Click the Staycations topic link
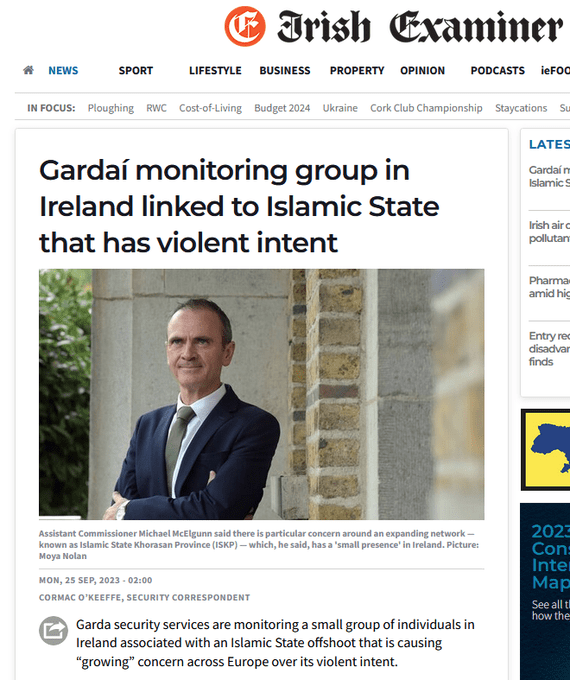 coord(521,108)
